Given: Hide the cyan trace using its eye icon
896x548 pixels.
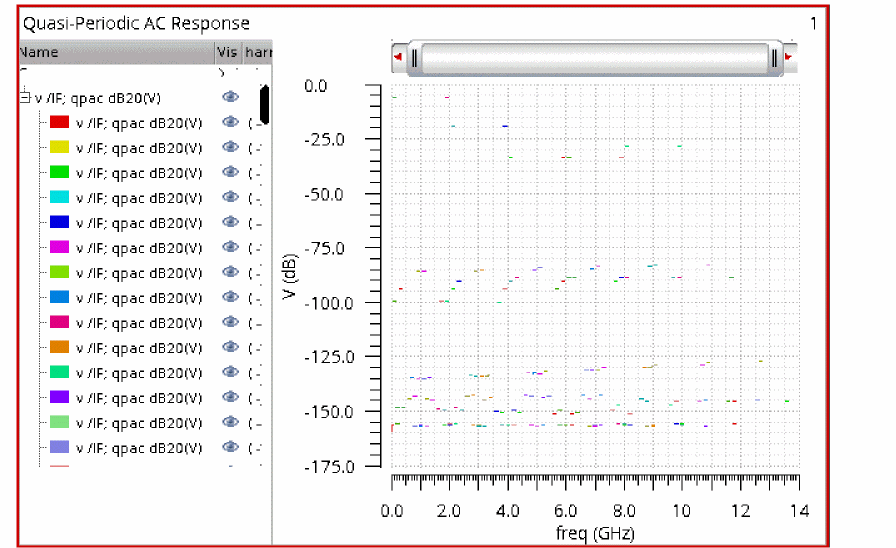Looking at the screenshot, I should click(x=231, y=197).
